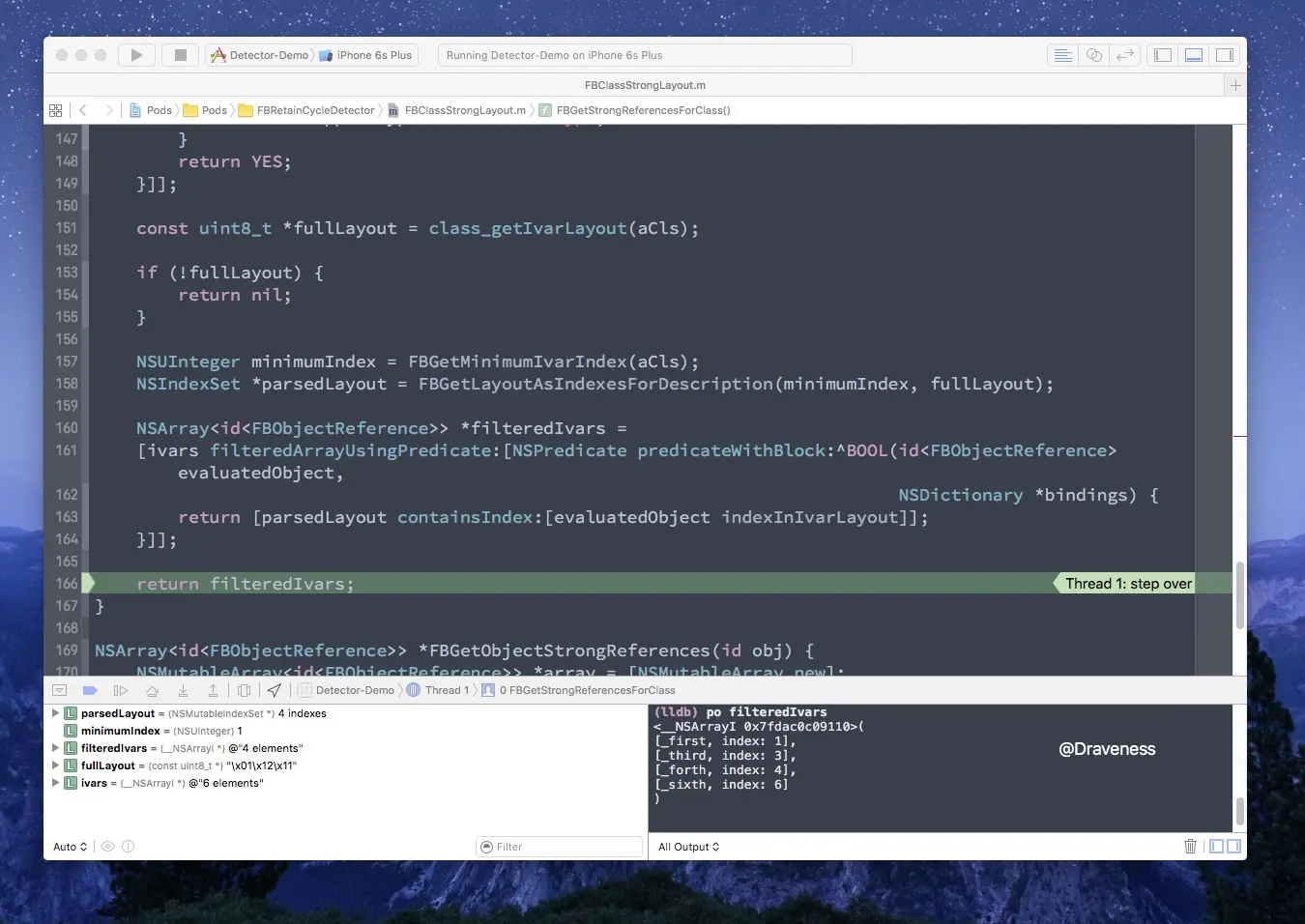Show variable info with the info icon
1305x924 pixels.
coord(129,847)
